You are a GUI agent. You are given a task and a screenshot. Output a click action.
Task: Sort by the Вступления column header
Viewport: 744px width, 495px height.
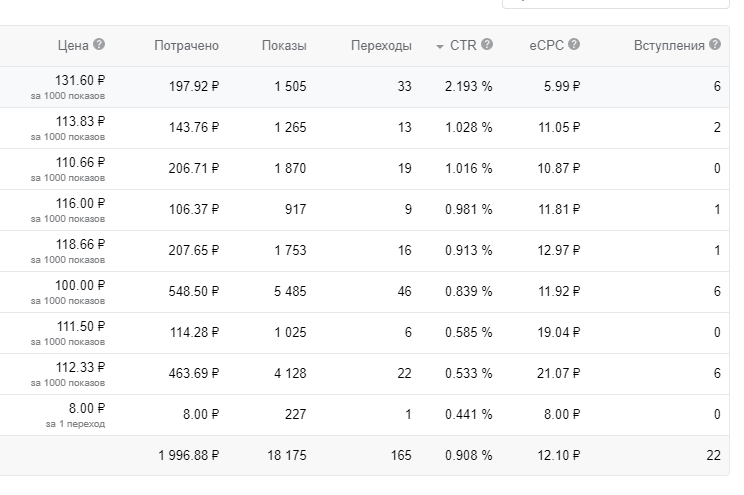[x=669, y=46]
